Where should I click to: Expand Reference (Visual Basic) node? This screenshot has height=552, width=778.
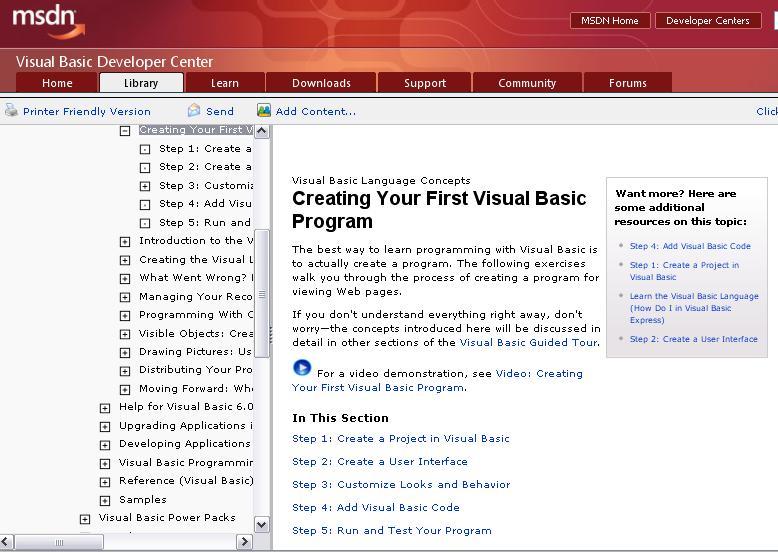(x=105, y=482)
